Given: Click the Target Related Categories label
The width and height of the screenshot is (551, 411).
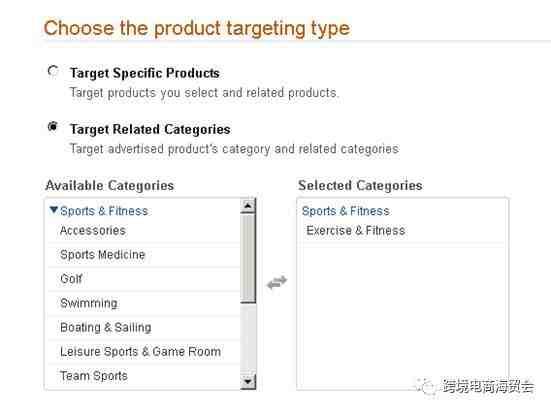Looking at the screenshot, I should (150, 129).
